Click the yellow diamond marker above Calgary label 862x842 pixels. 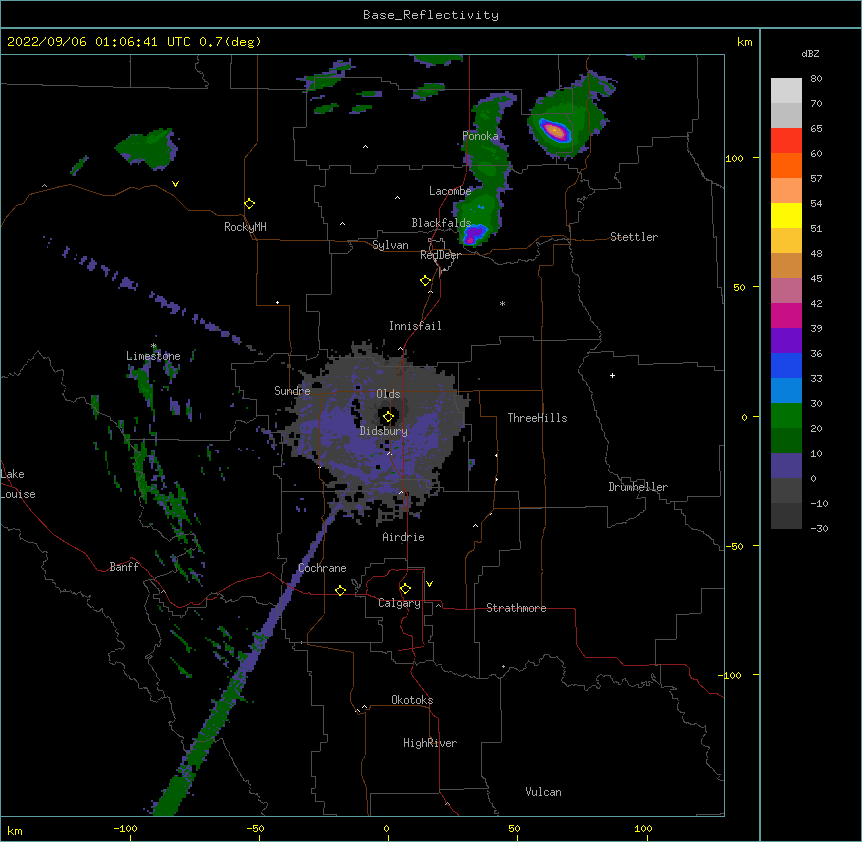405,589
